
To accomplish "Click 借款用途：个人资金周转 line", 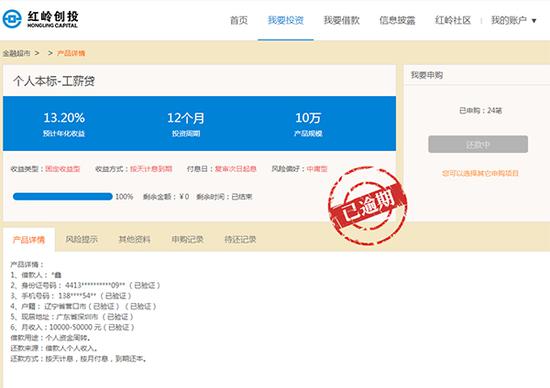I will coord(51,338).
